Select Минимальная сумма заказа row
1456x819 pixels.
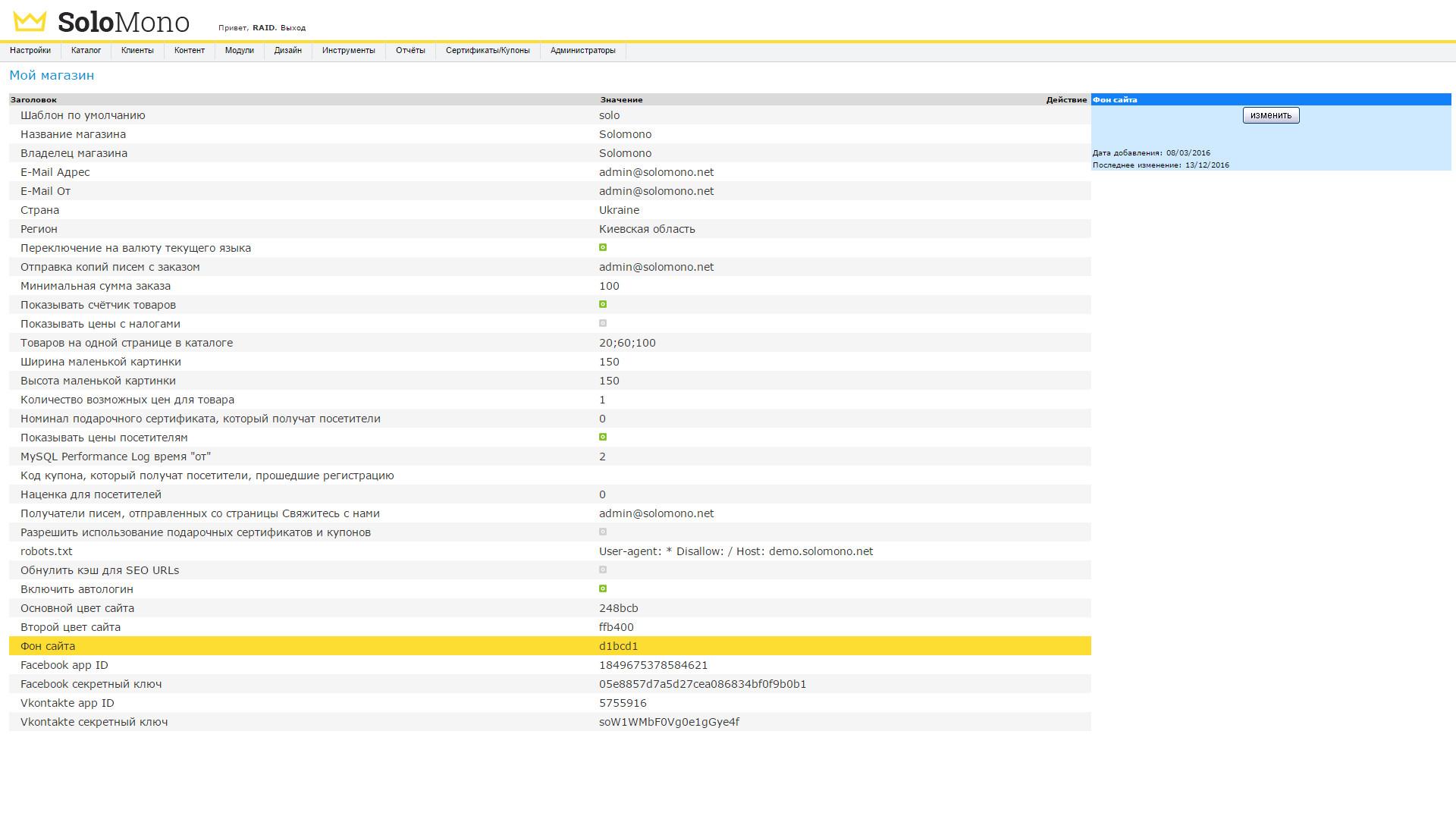pyautogui.click(x=550, y=286)
